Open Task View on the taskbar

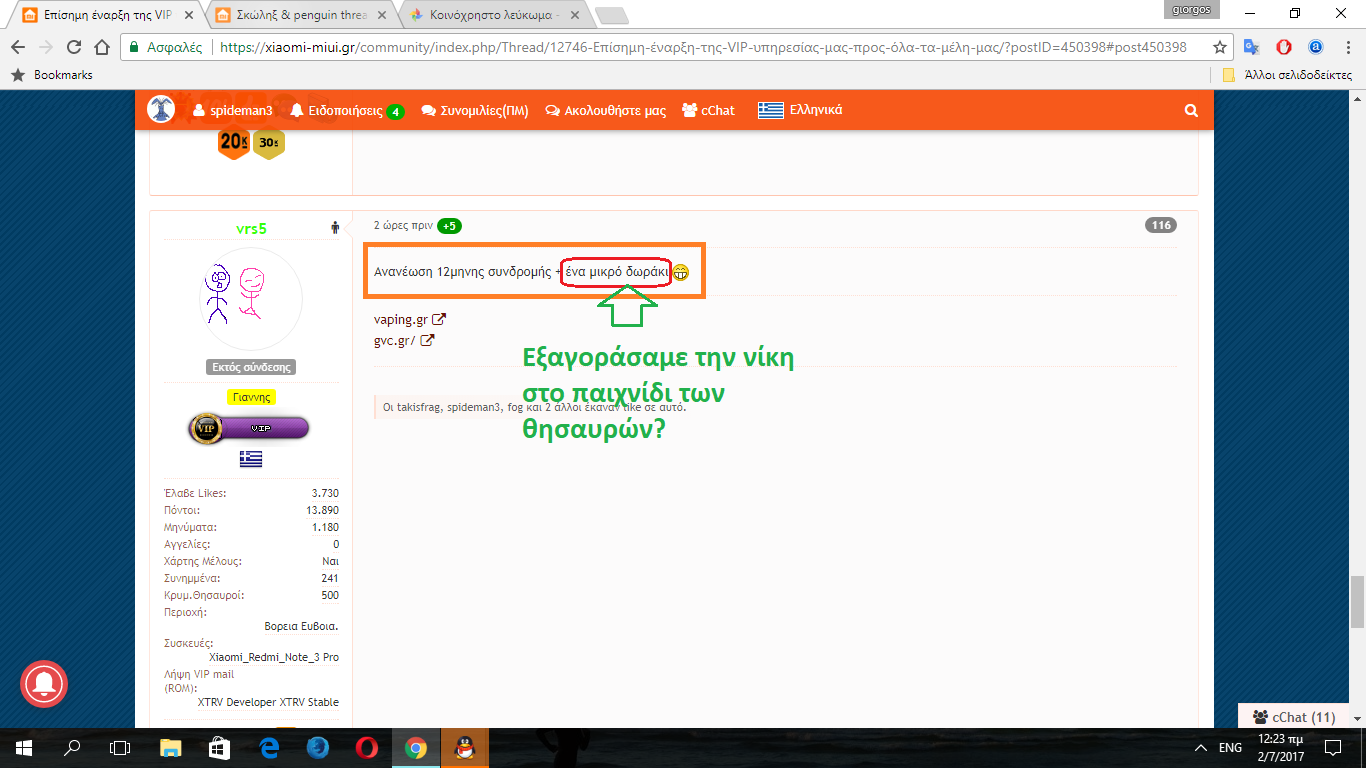120,747
